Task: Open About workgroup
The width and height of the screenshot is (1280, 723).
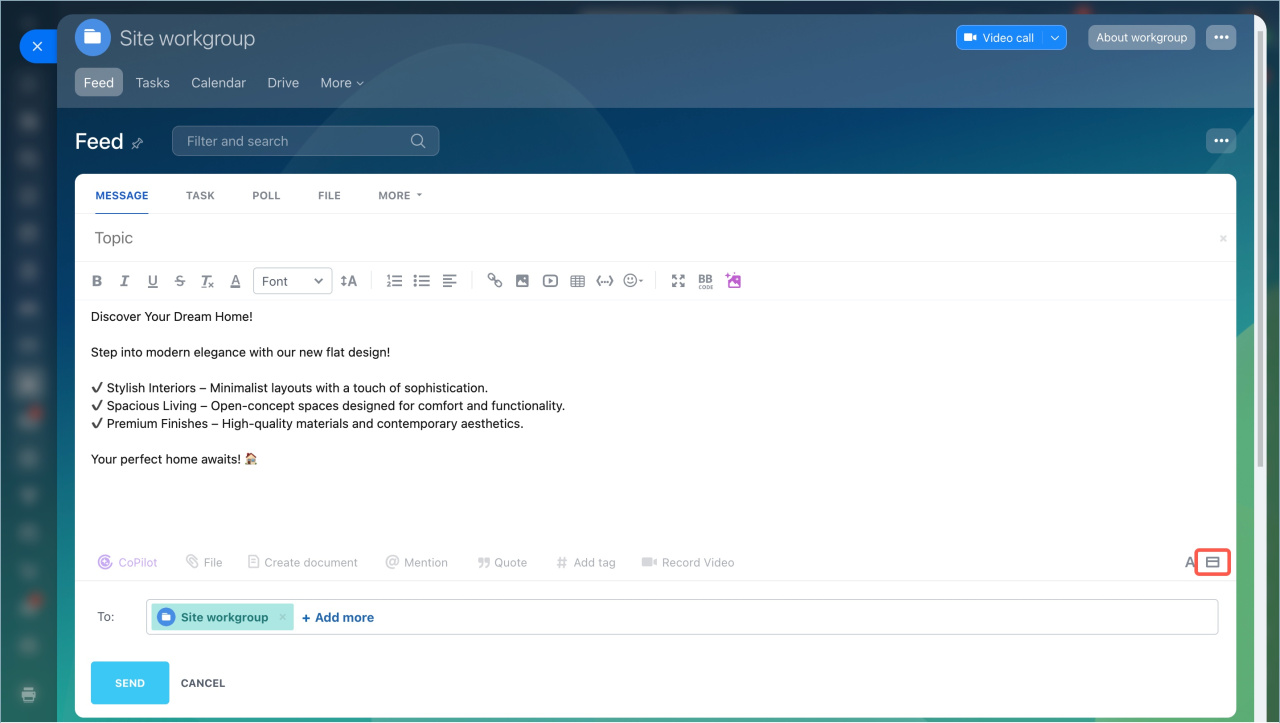Action: coord(1141,37)
